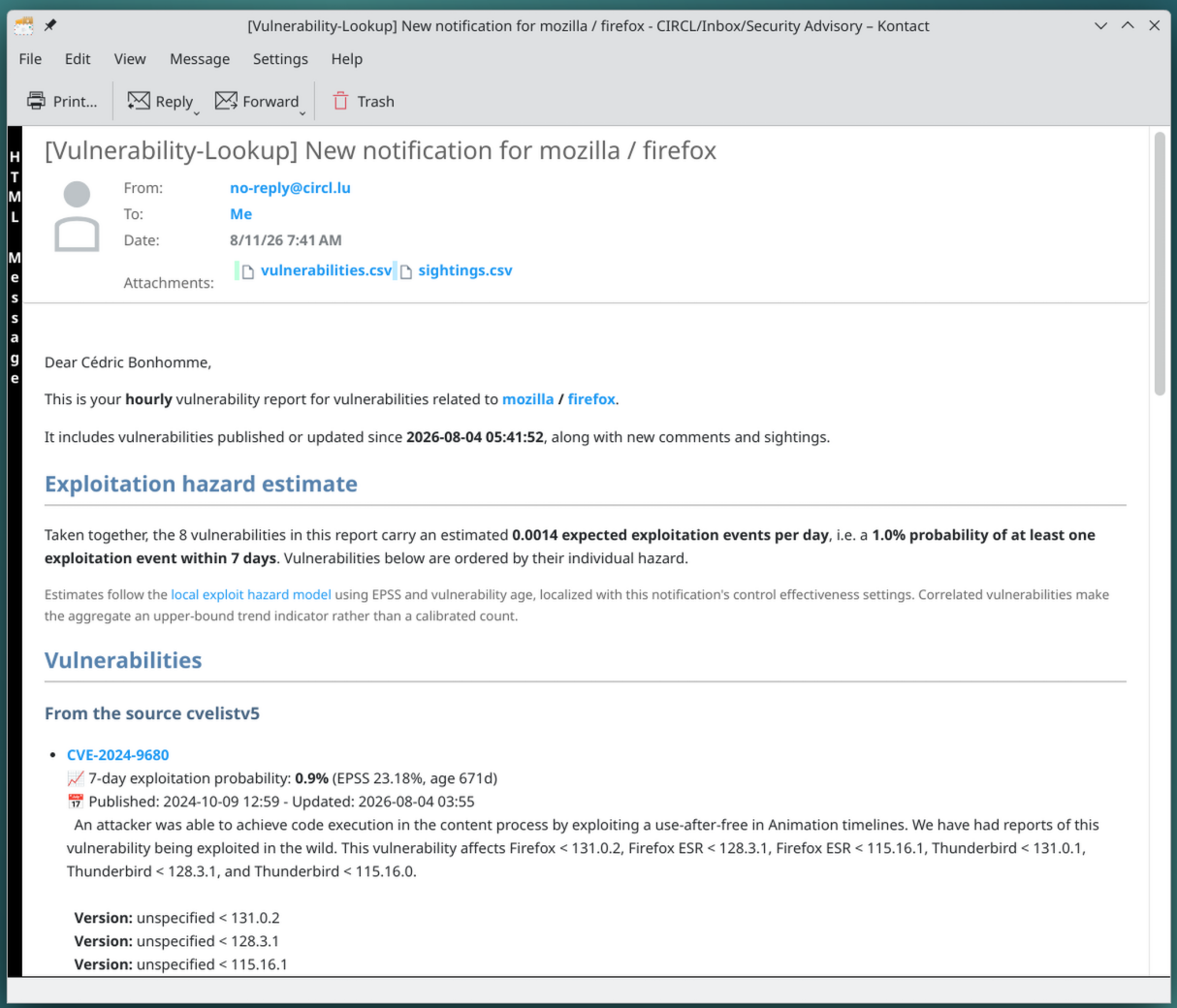The width and height of the screenshot is (1177, 1008).
Task: Open the File menu
Action: click(x=30, y=59)
